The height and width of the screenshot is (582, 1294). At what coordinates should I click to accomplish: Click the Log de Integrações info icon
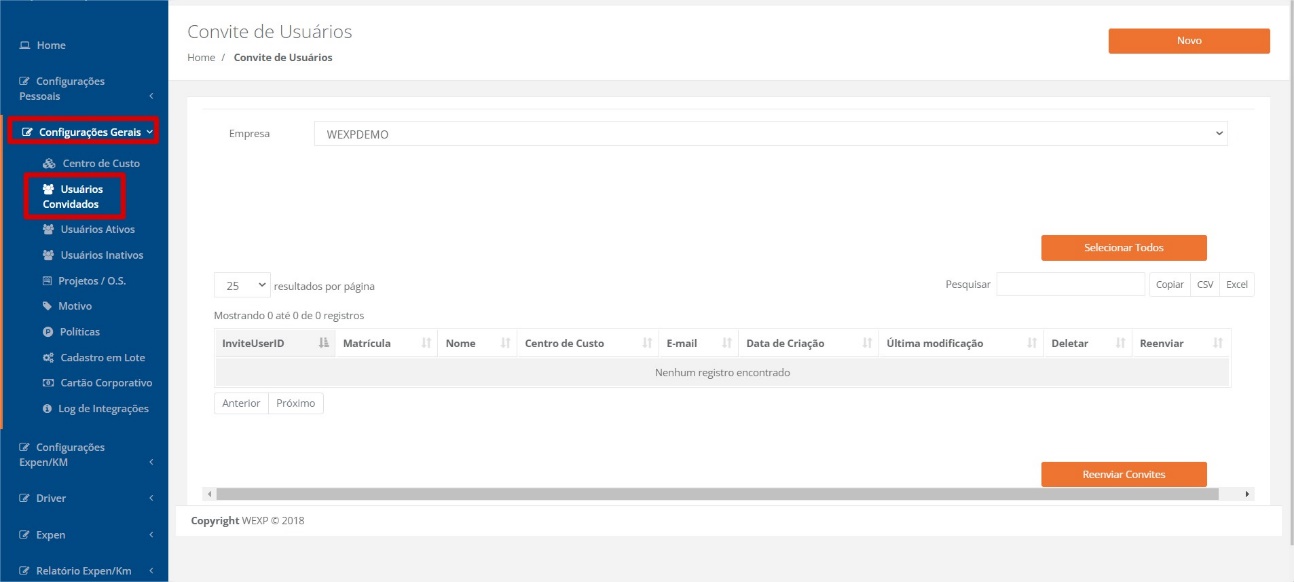(x=47, y=409)
